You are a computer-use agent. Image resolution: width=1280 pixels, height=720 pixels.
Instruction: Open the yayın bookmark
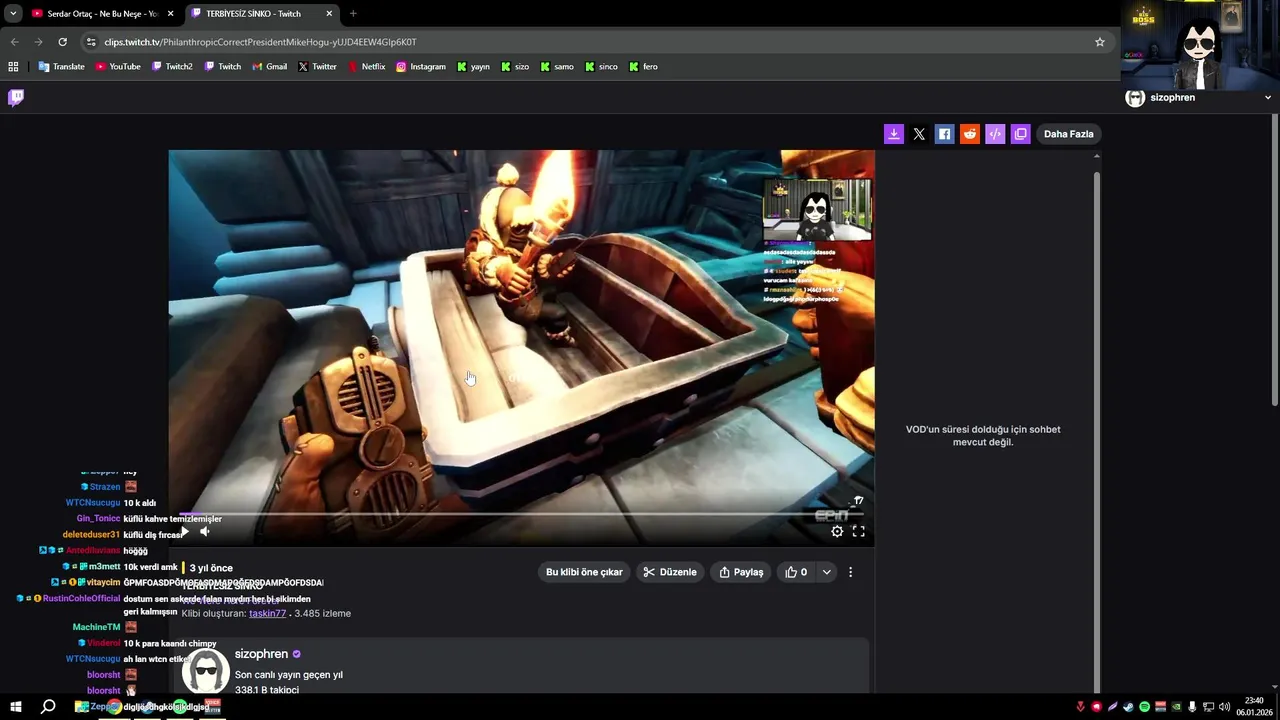[474, 67]
